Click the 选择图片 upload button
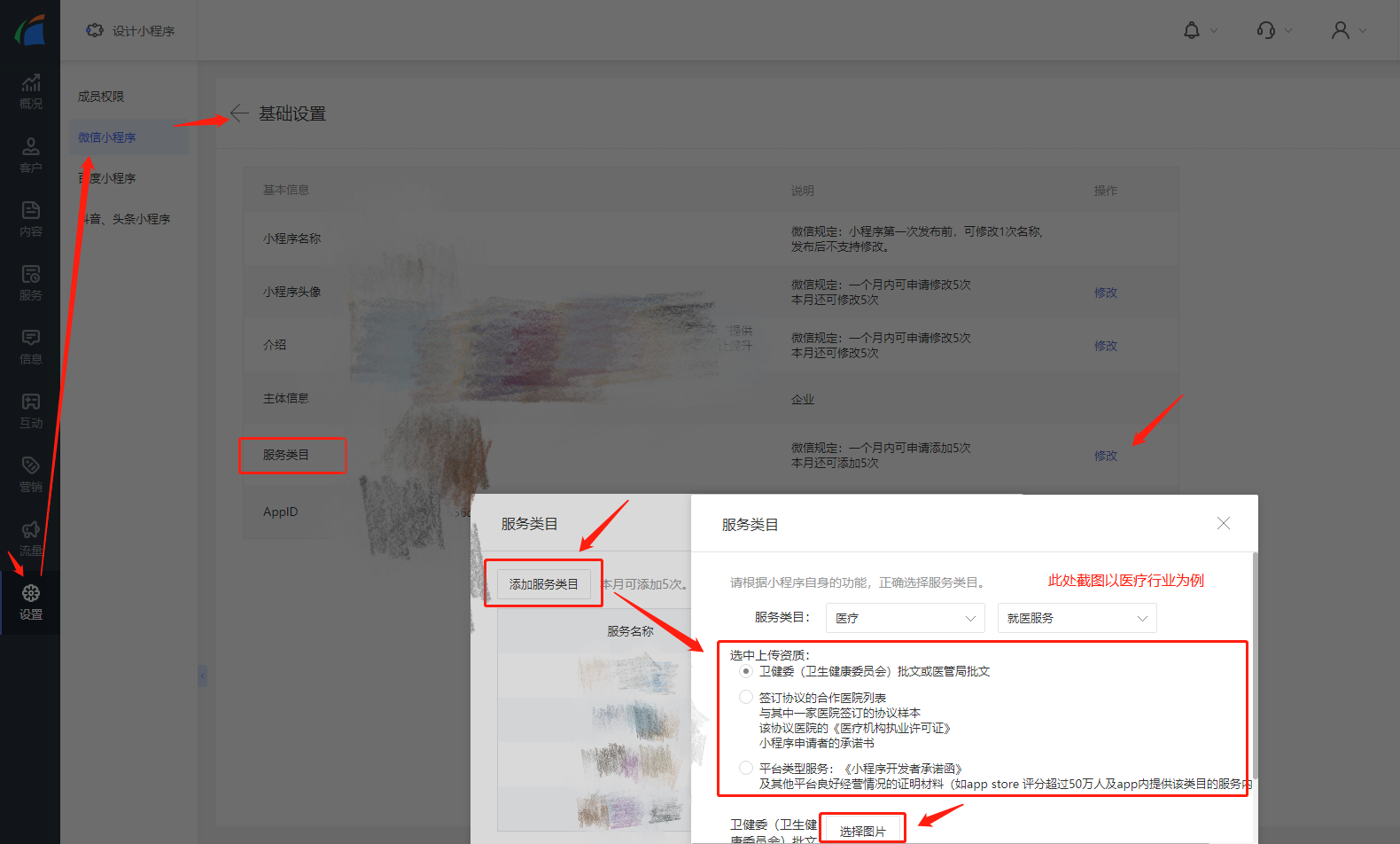The height and width of the screenshot is (844, 1400). (x=862, y=831)
